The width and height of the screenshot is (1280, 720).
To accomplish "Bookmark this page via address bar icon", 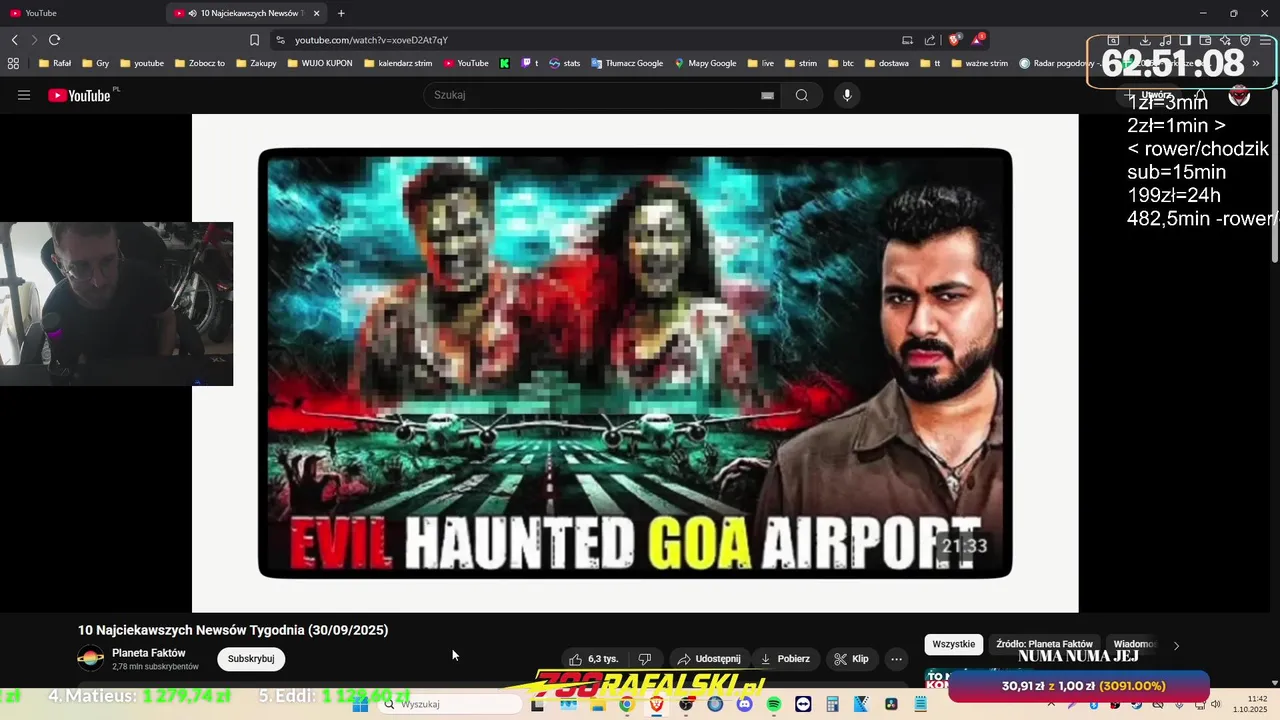I will click(x=254, y=40).
